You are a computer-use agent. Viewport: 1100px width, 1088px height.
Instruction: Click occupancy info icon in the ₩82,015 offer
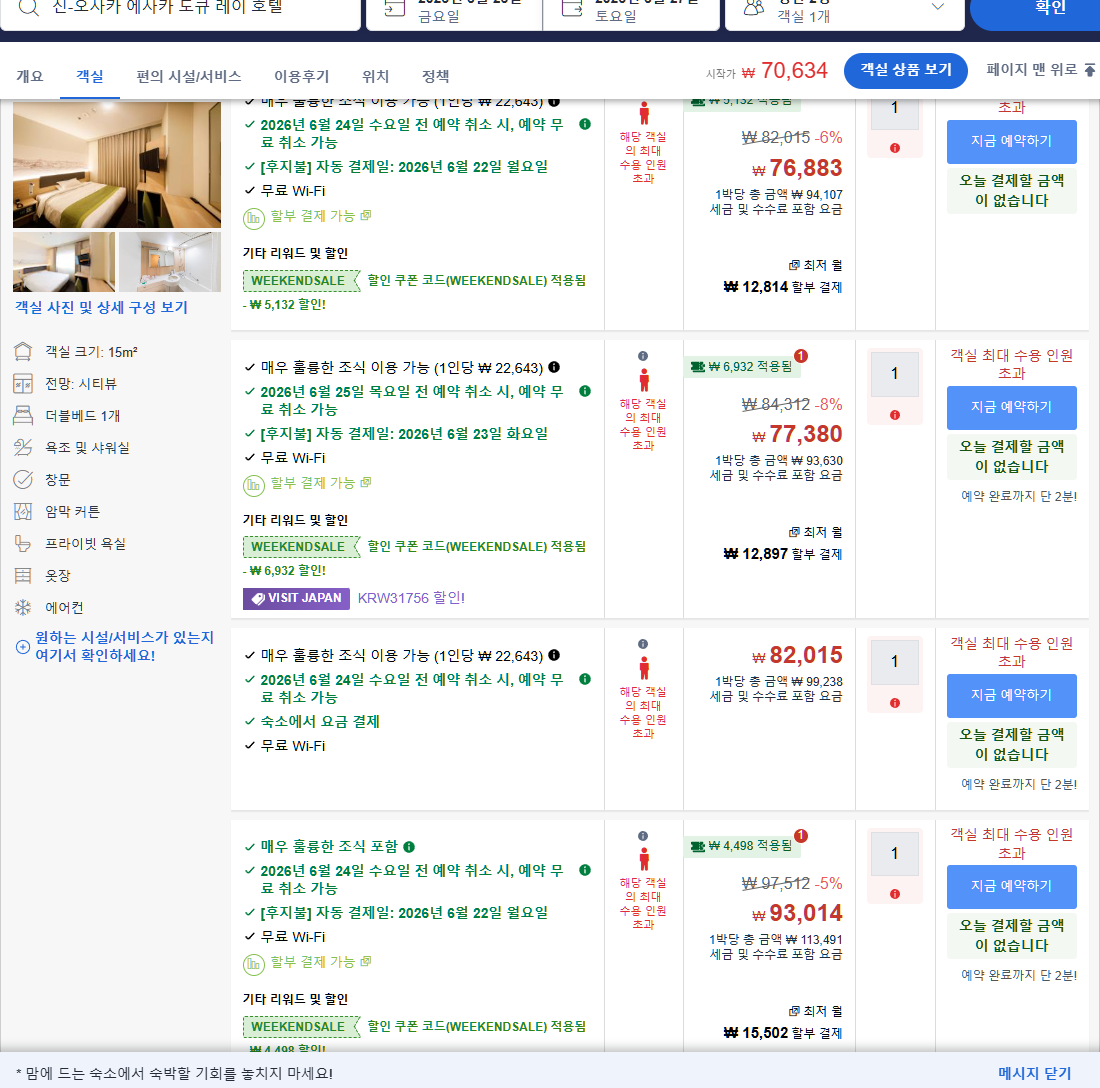643,644
